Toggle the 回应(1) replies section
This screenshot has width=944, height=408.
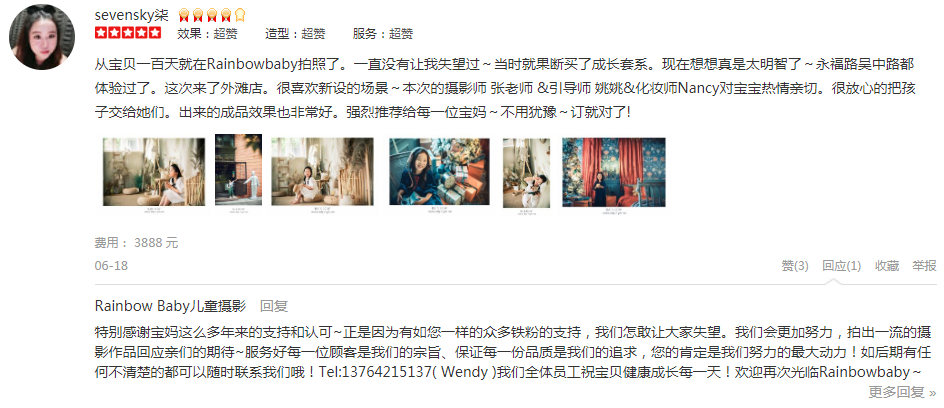point(842,265)
